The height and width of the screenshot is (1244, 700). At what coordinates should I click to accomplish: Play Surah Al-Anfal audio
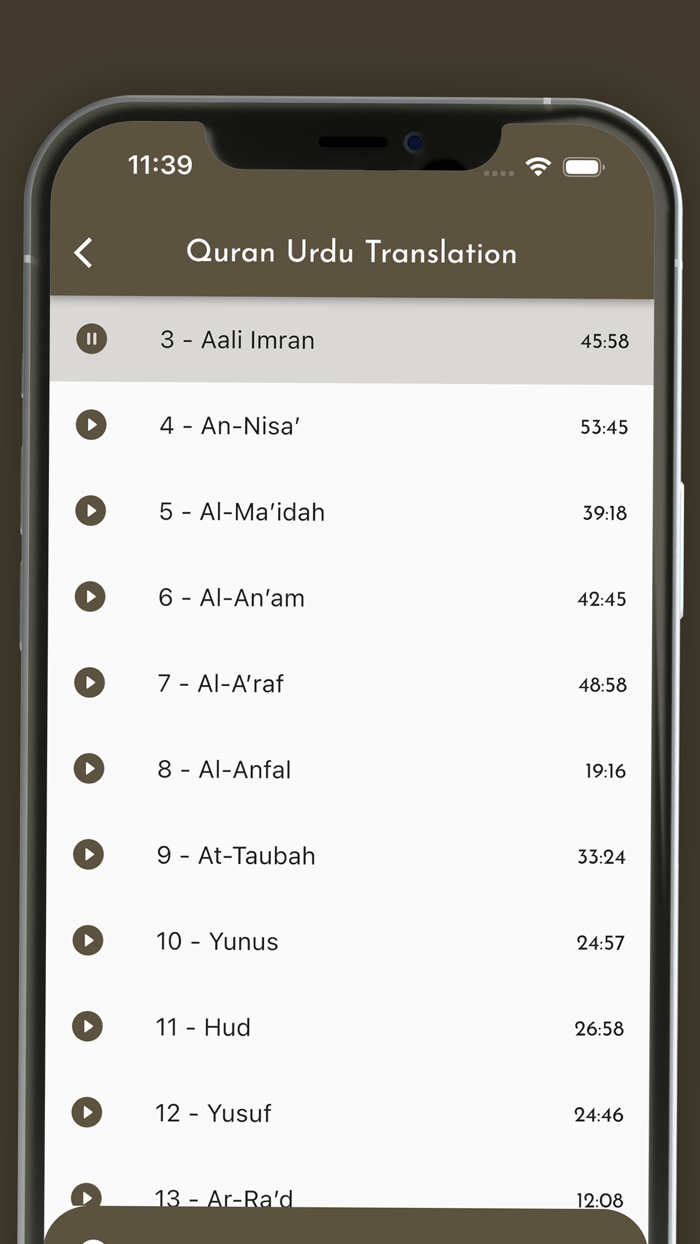pos(91,769)
